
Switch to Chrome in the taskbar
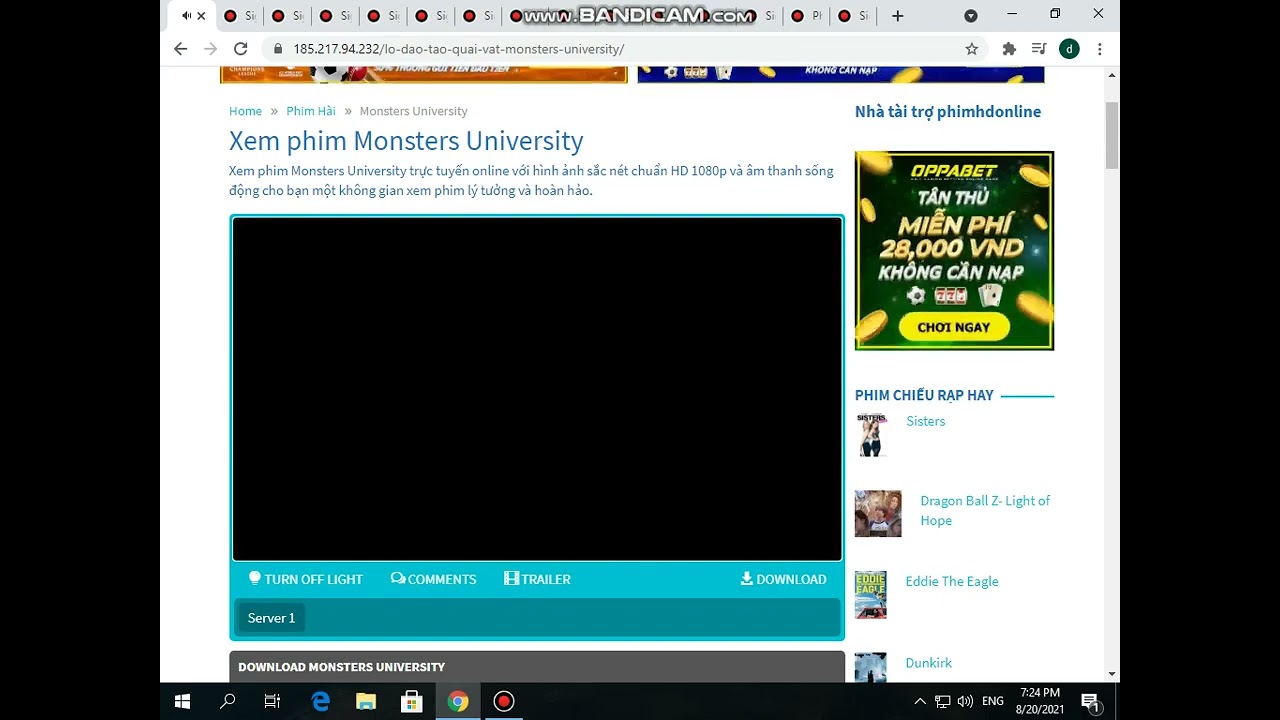pos(458,701)
